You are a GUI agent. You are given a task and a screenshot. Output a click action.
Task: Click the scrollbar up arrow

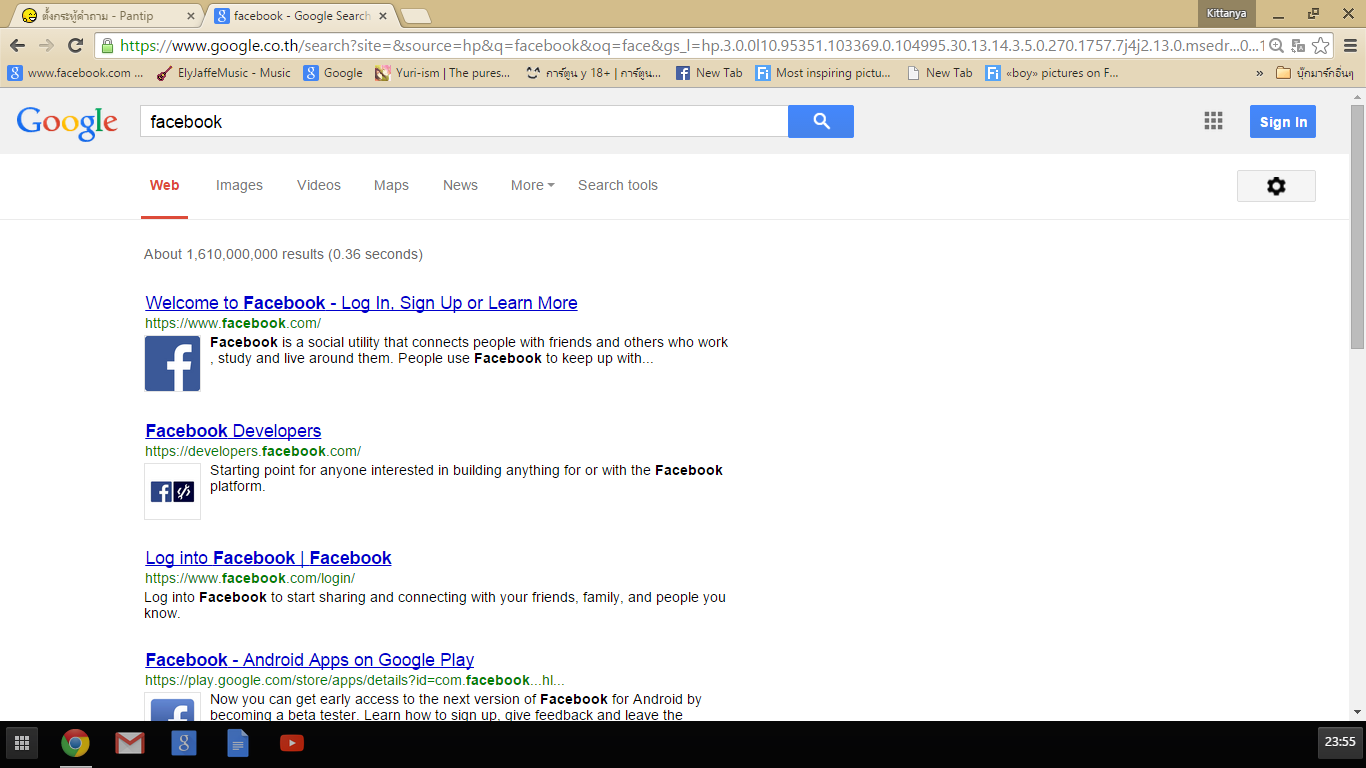point(1357,95)
